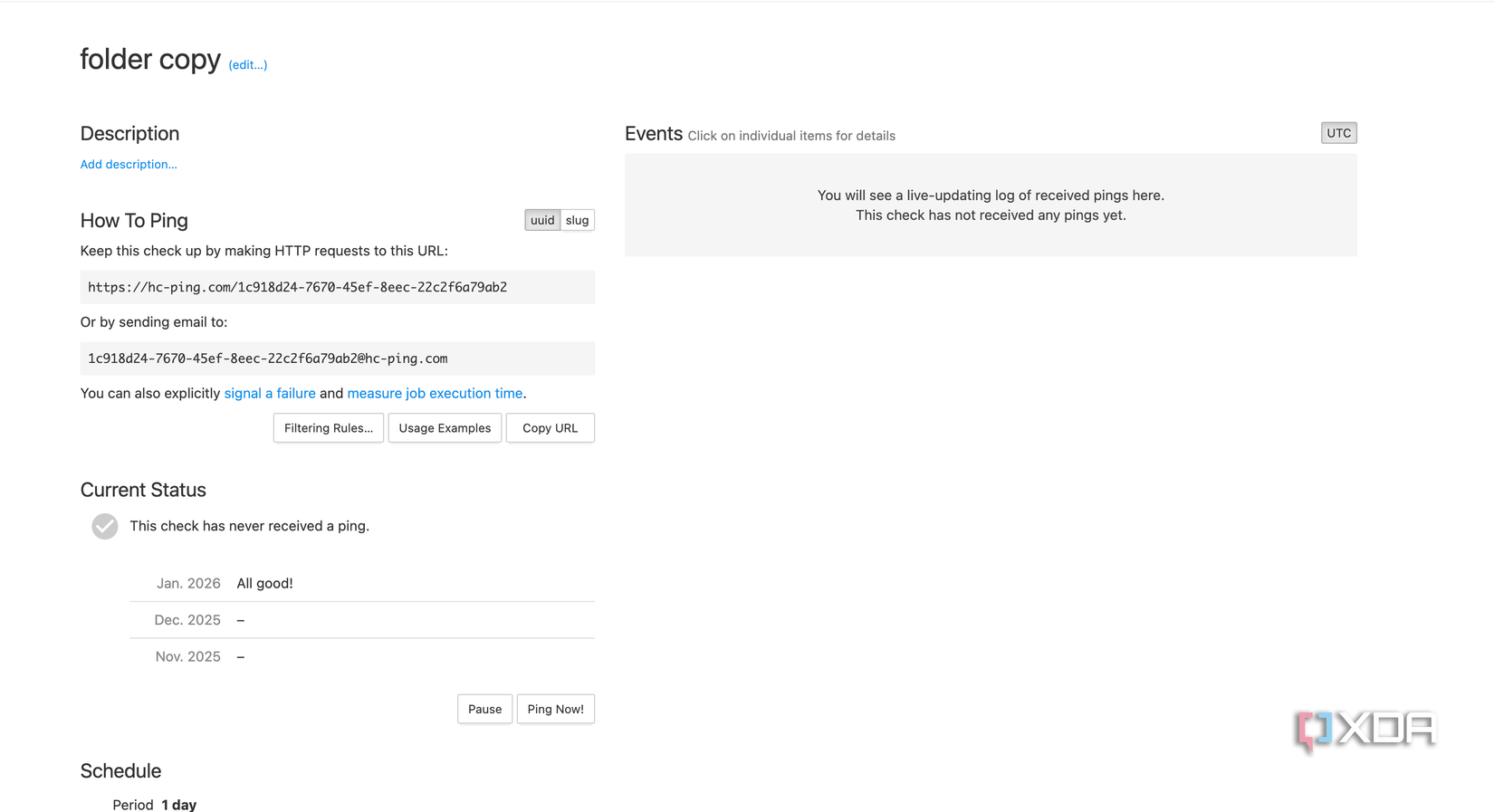Viewport: 1494px width, 812px height.
Task: Show Usage Examples
Action: (x=445, y=428)
